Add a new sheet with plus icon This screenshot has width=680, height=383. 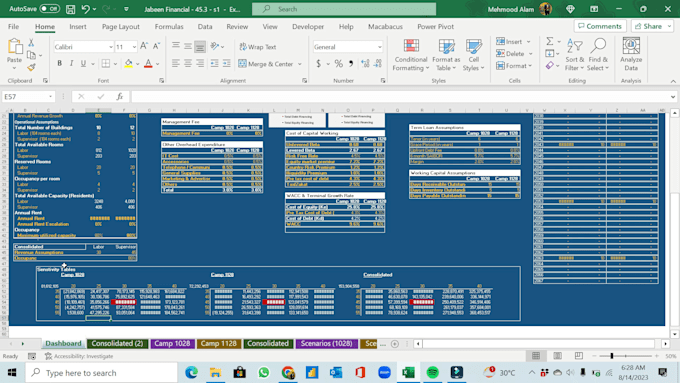click(395, 344)
